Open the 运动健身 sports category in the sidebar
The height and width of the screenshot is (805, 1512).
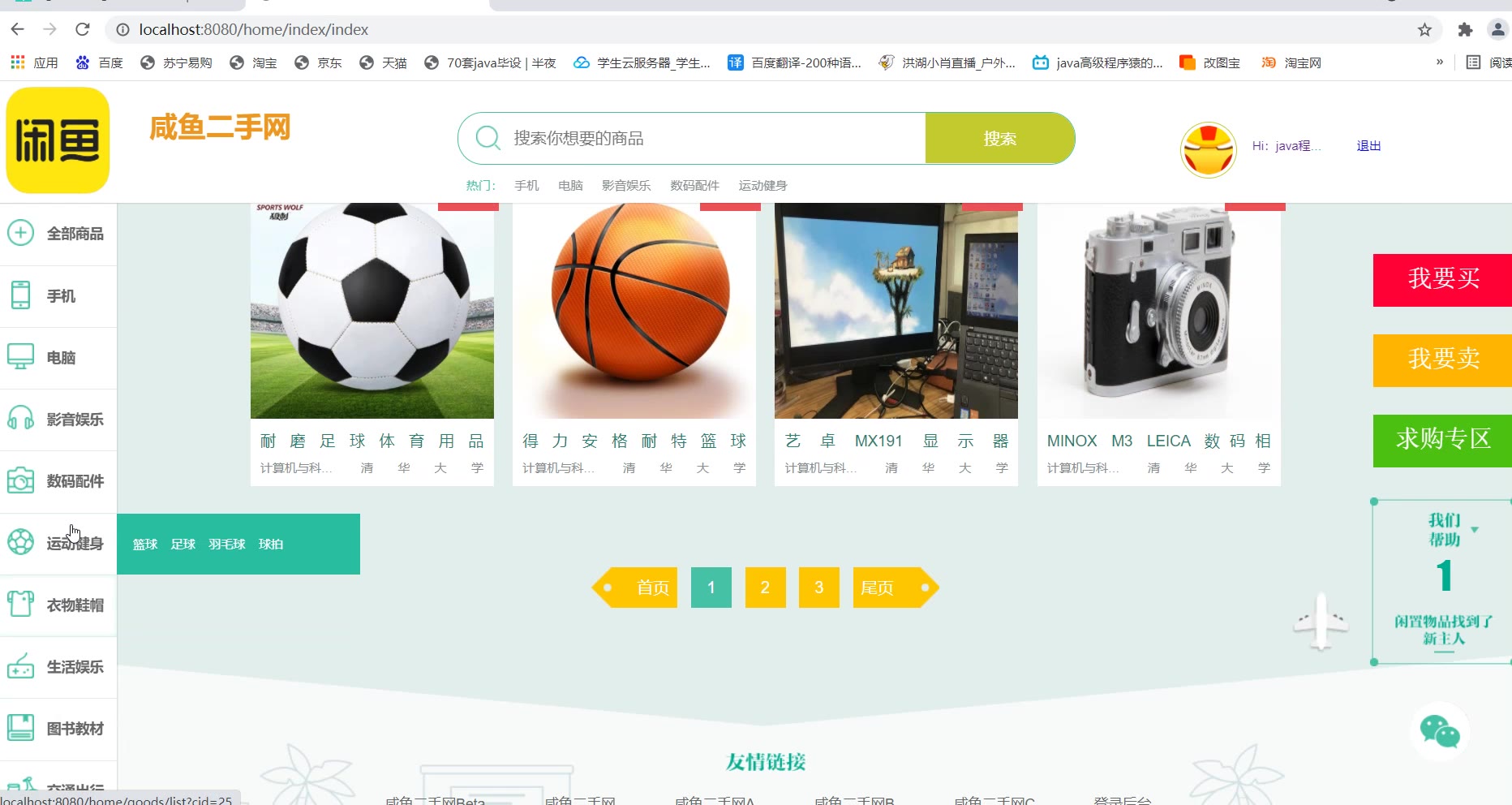[58, 544]
